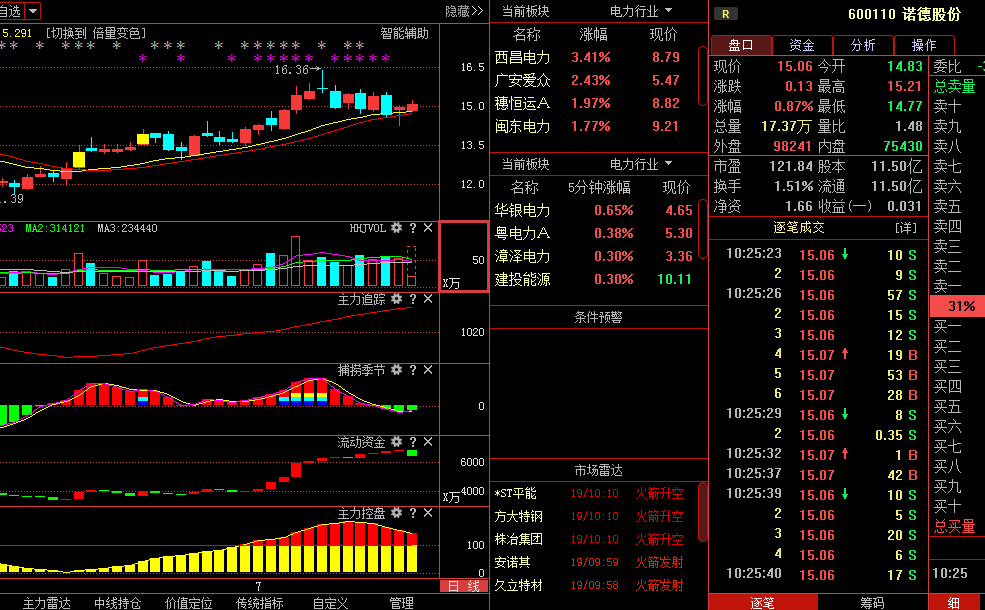This screenshot has height=610, width=985.
Task: Open help for HHJVOL indicator
Action: tap(413, 228)
